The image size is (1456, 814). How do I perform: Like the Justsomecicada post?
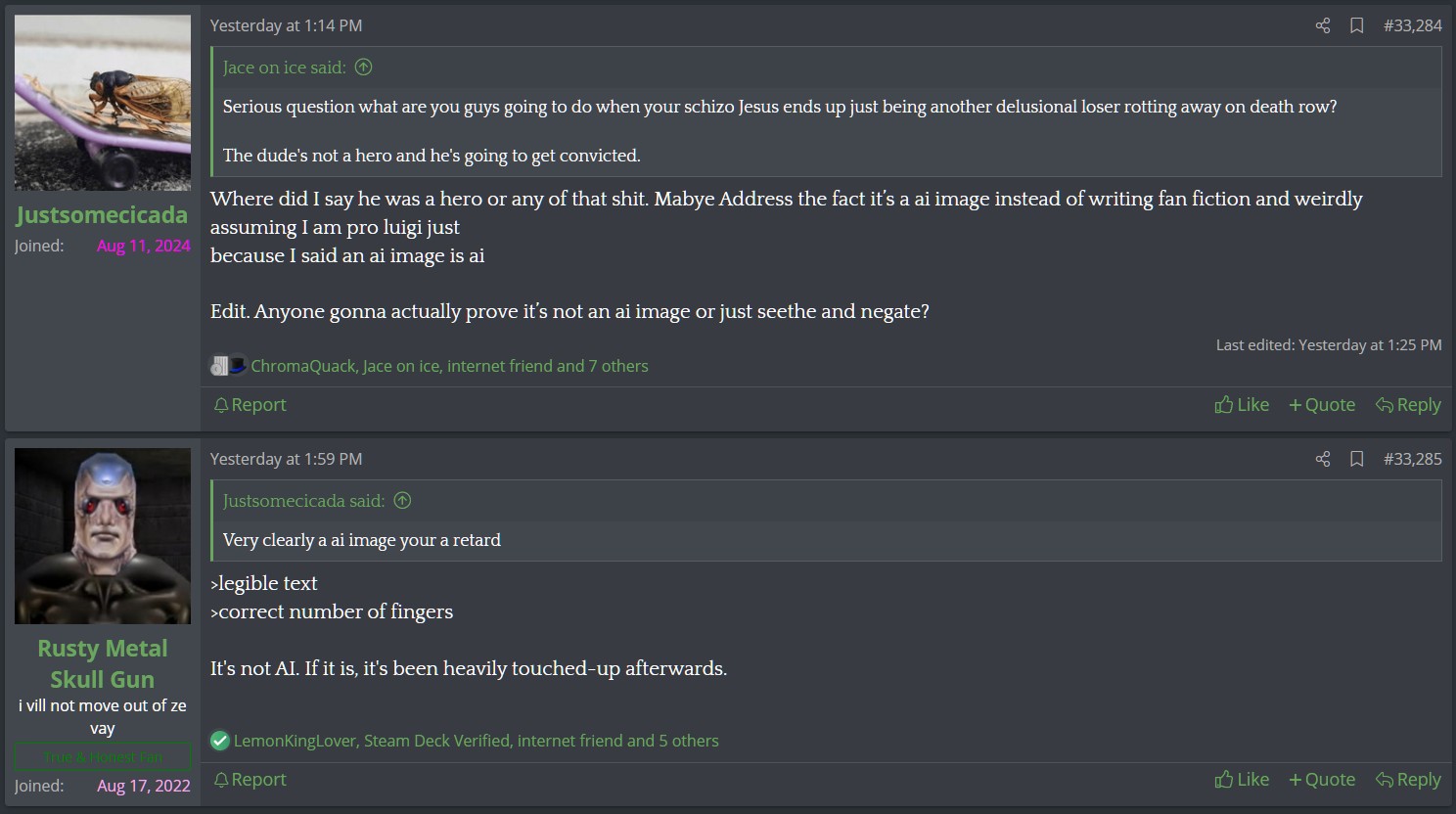click(x=1242, y=405)
